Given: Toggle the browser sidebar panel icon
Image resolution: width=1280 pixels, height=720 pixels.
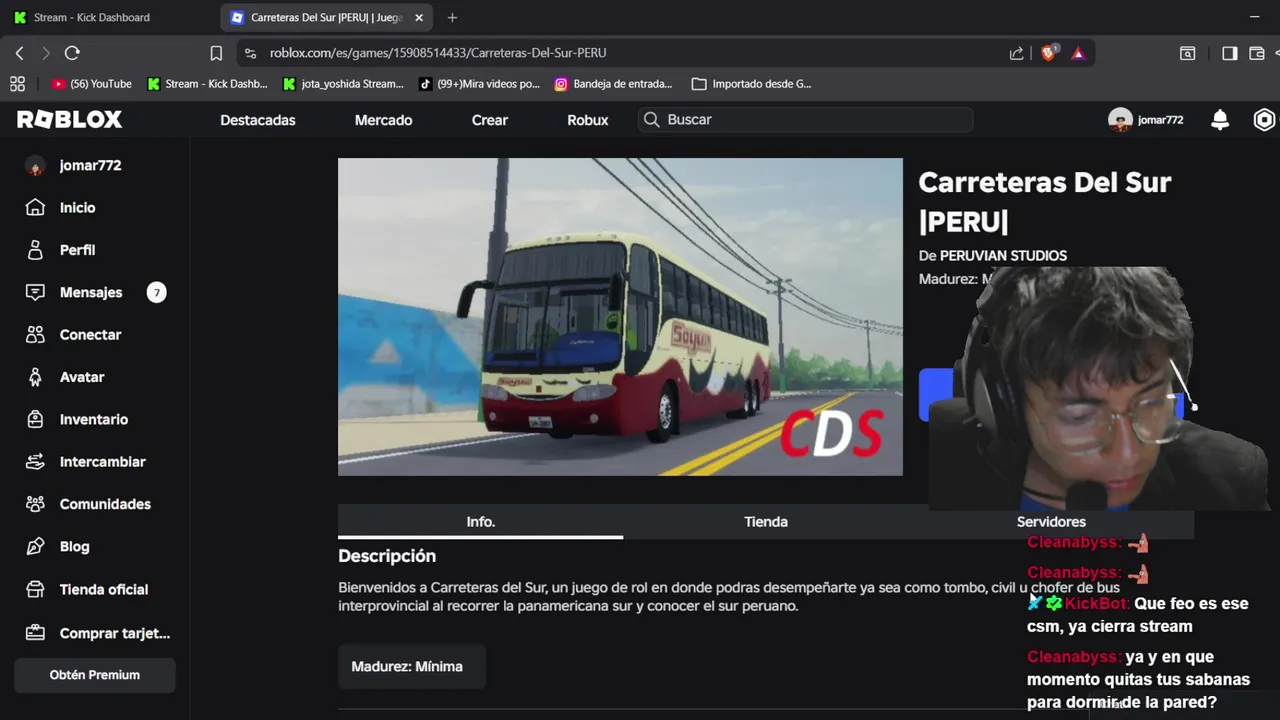Looking at the screenshot, I should (x=1230, y=53).
